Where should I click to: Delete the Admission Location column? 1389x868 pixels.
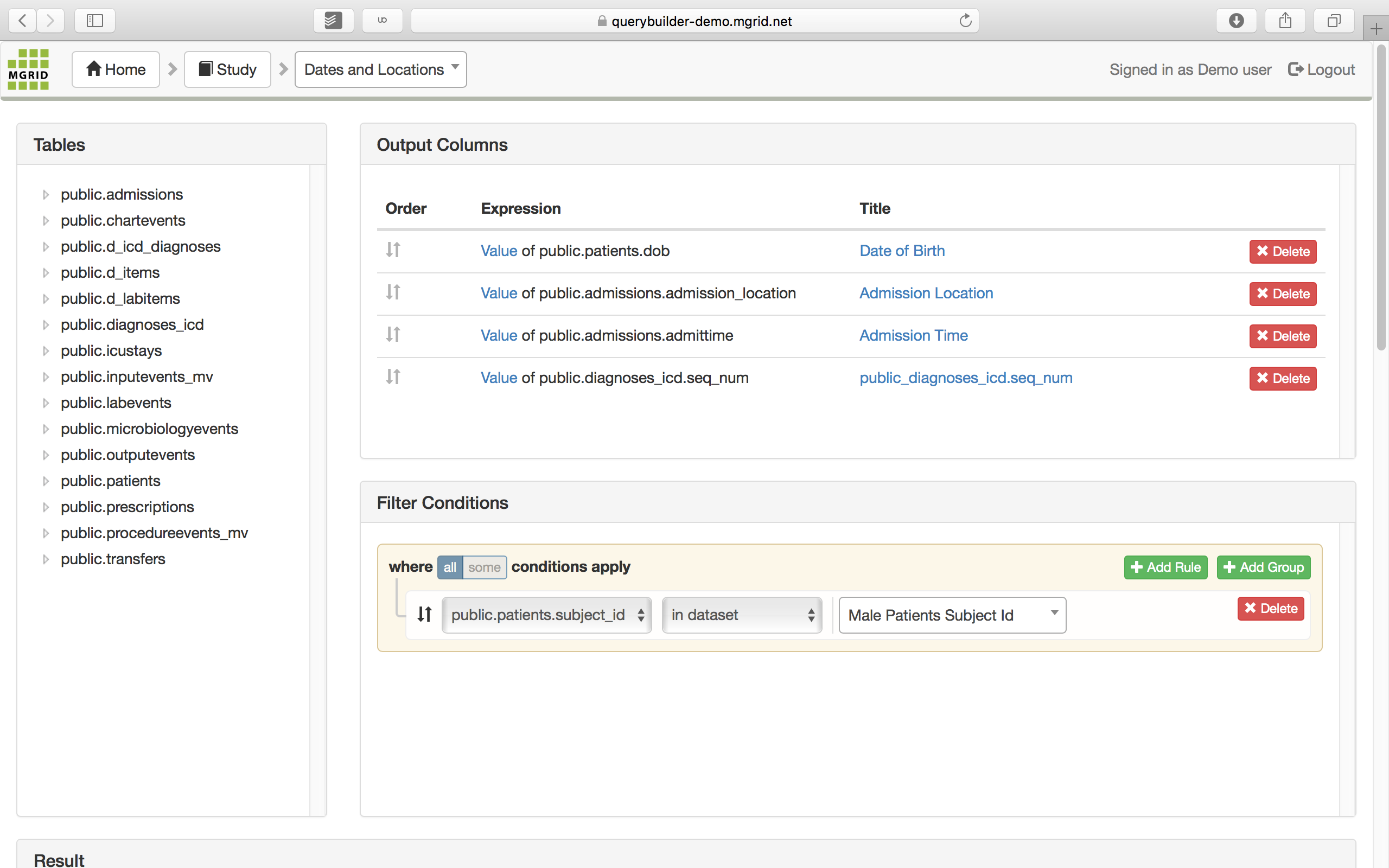pos(1283,294)
